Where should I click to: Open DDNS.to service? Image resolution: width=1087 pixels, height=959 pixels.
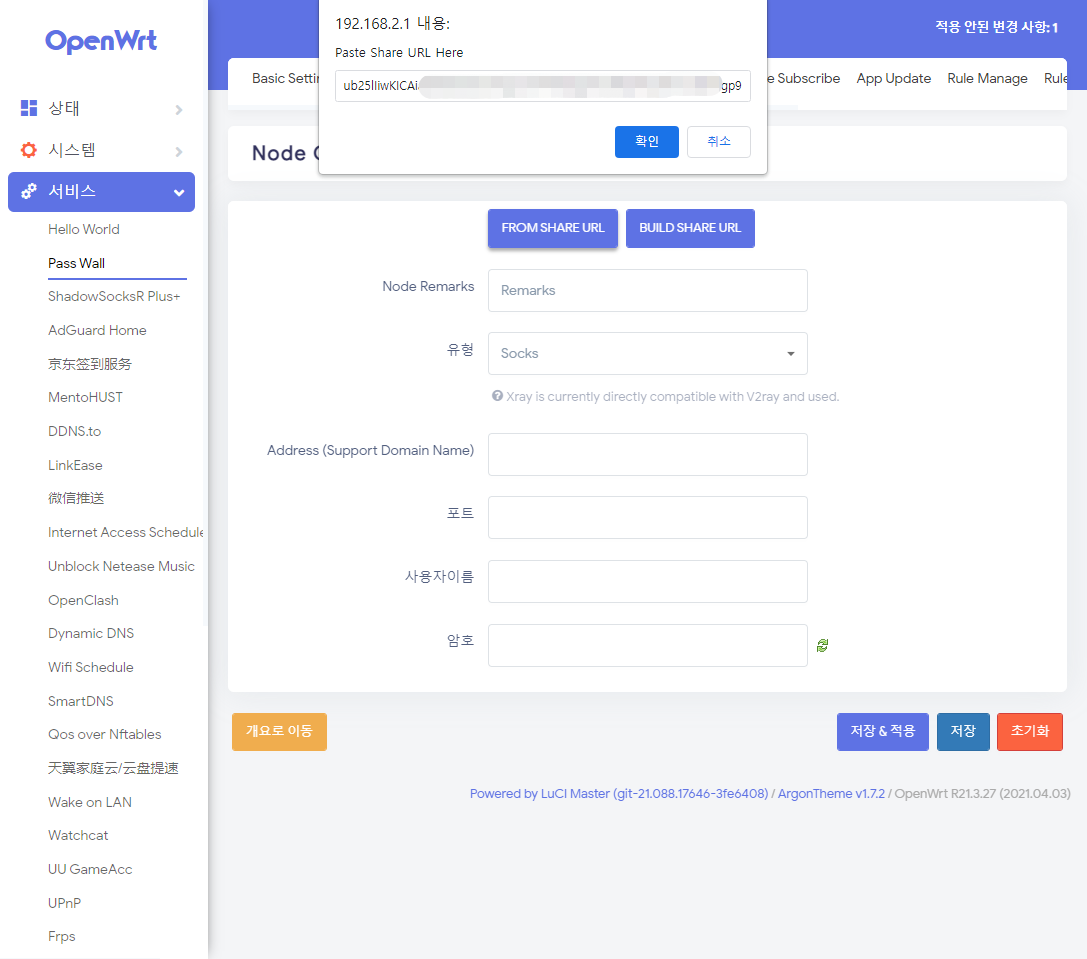(74, 431)
